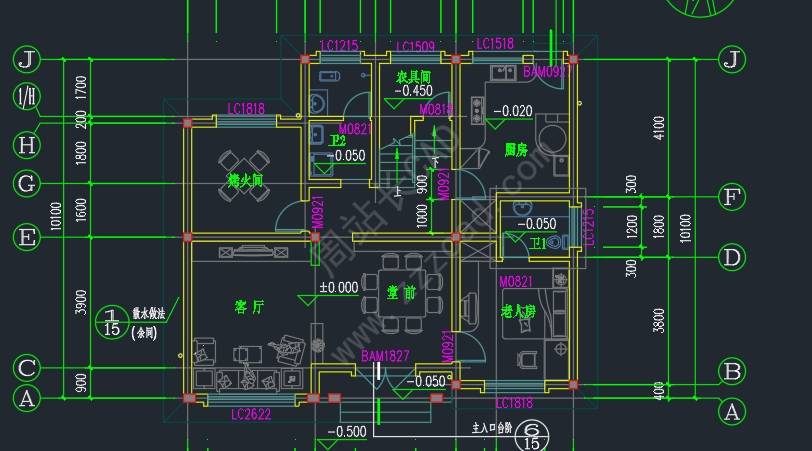812x451 pixels.
Task: Click the window tag LC1509
Action: 414,47
